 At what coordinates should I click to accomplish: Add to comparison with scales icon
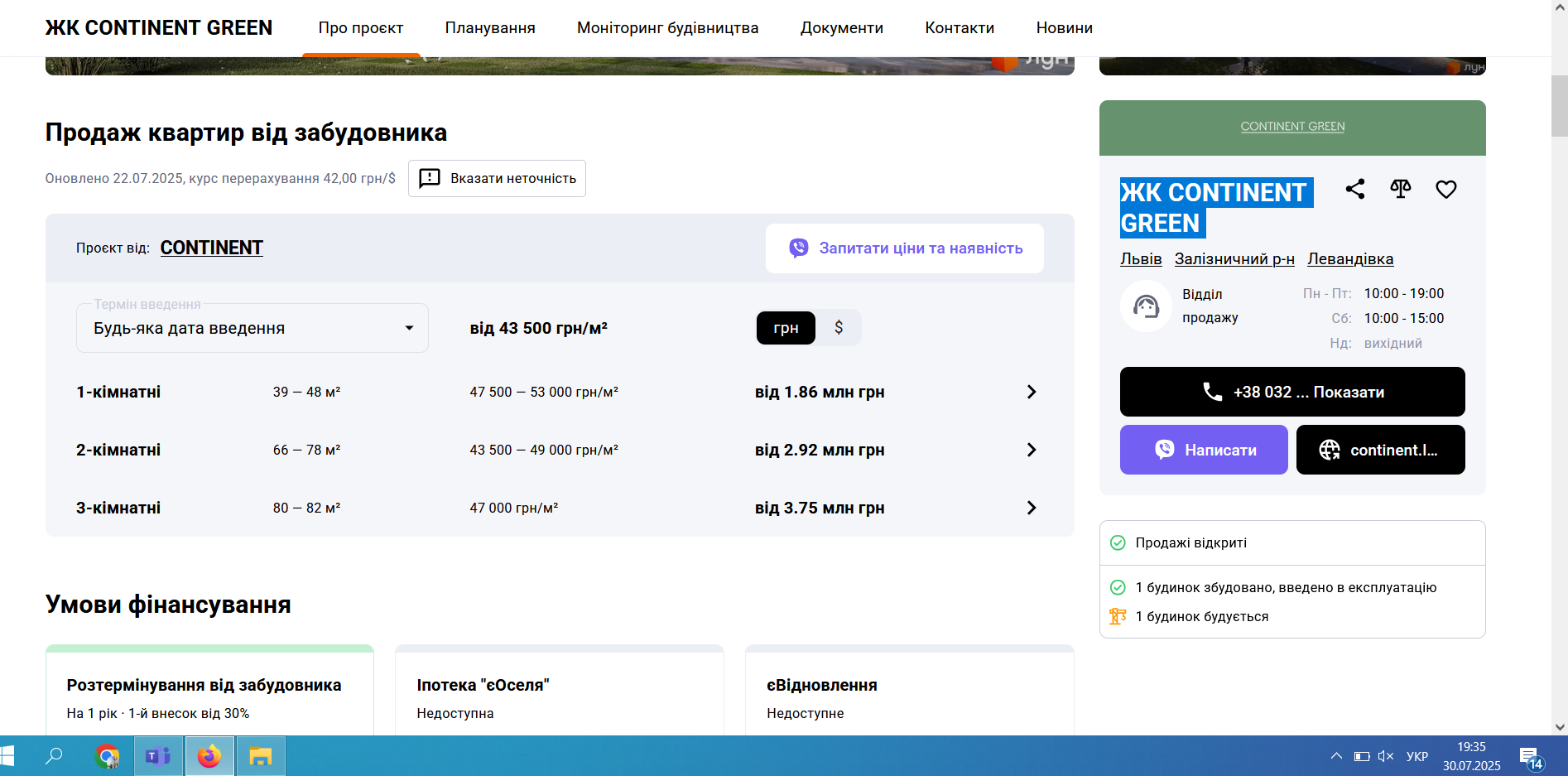coord(1401,189)
